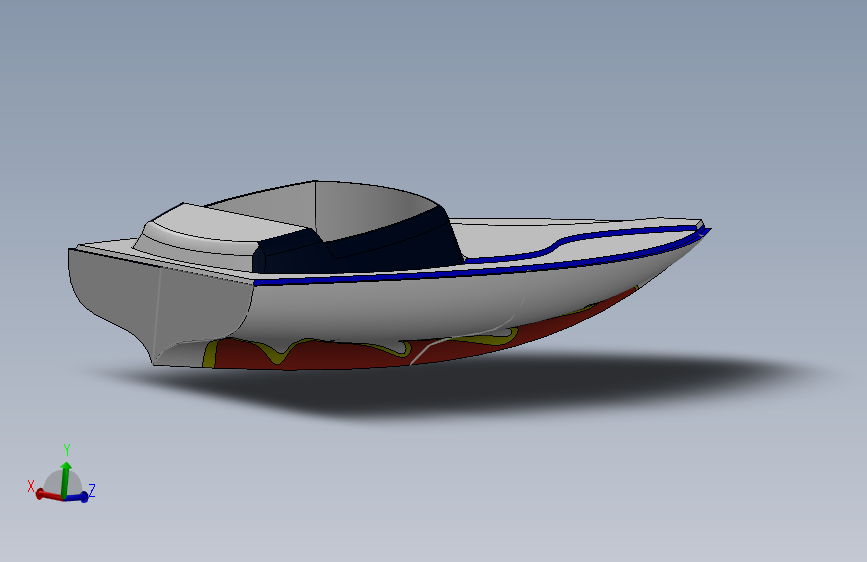The image size is (867, 562).
Task: Click the red X axis on orientation triad
Action: (x=49, y=495)
